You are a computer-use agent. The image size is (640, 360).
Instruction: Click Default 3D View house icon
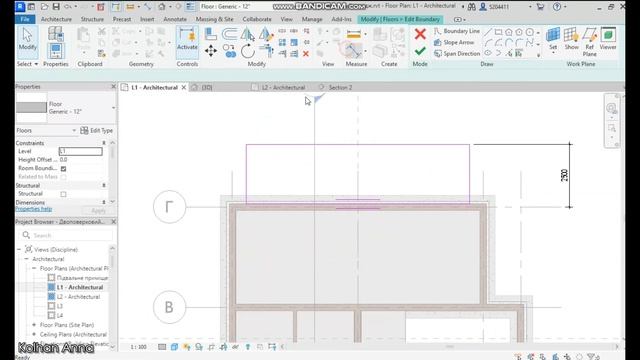tap(162, 7)
